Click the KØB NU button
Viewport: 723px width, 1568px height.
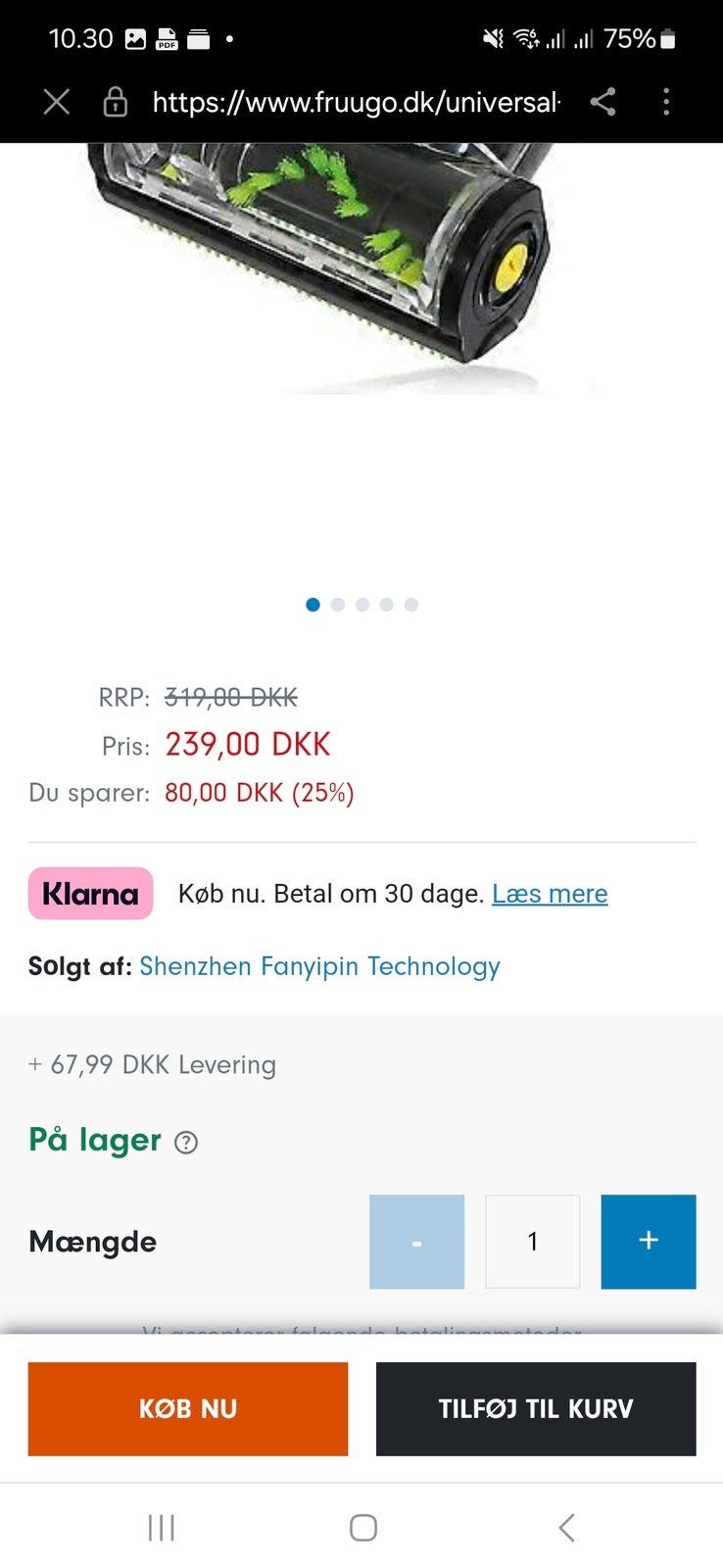(x=187, y=1408)
